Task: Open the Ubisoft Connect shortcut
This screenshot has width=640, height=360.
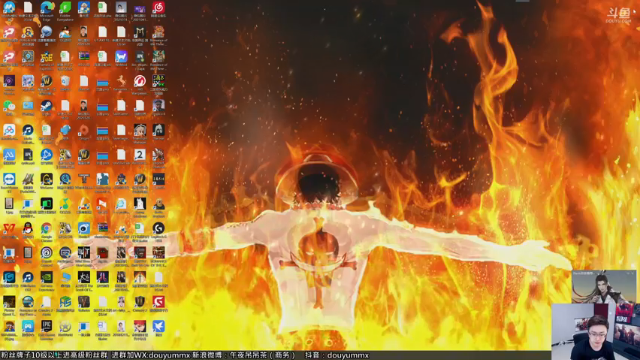Action: 47,253
